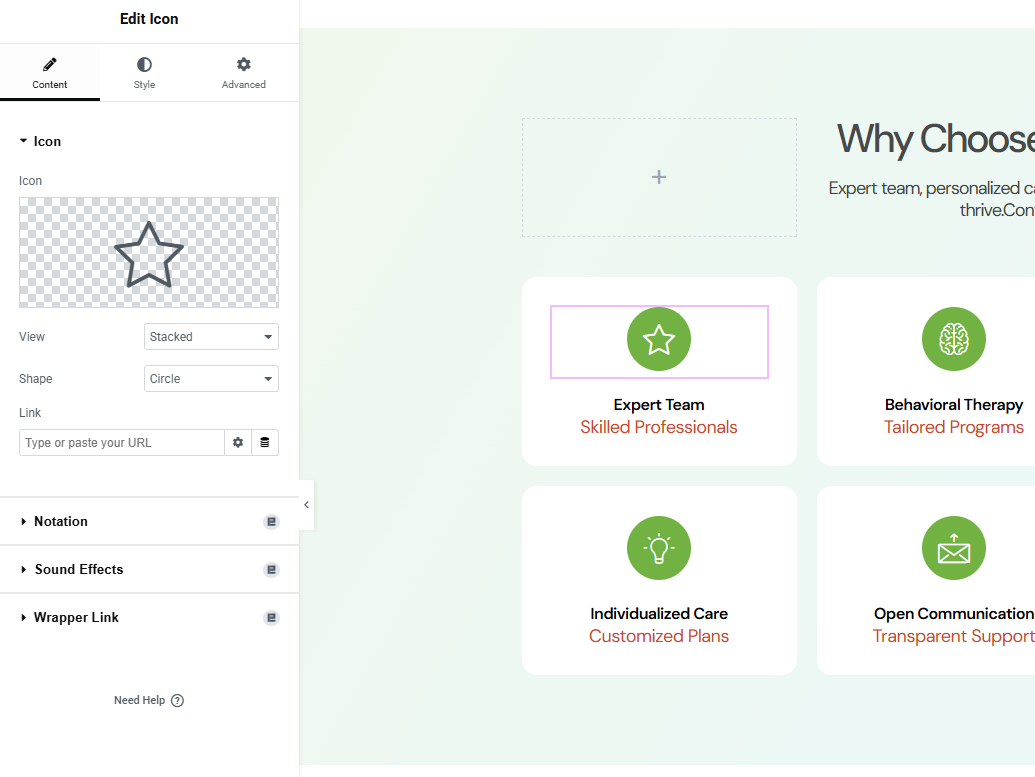Screen dimensions: 1035x777
Task: Click the envelope icon for Open Communication
Action: [953, 548]
